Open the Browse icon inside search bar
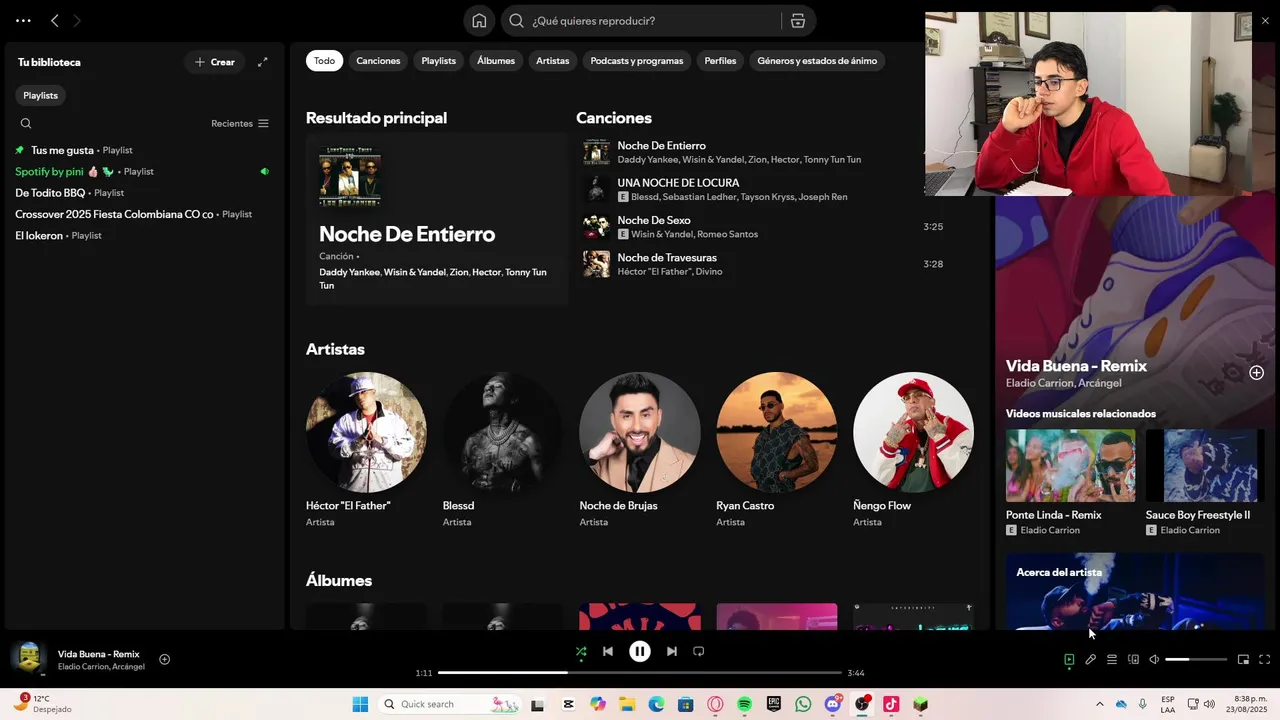Screen dimensions: 1280x720 [x=798, y=21]
